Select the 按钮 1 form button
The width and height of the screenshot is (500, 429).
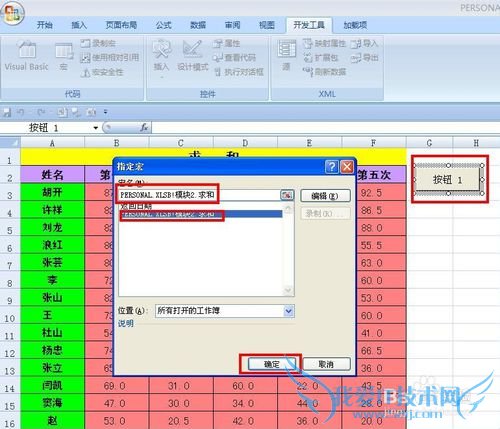tap(448, 179)
